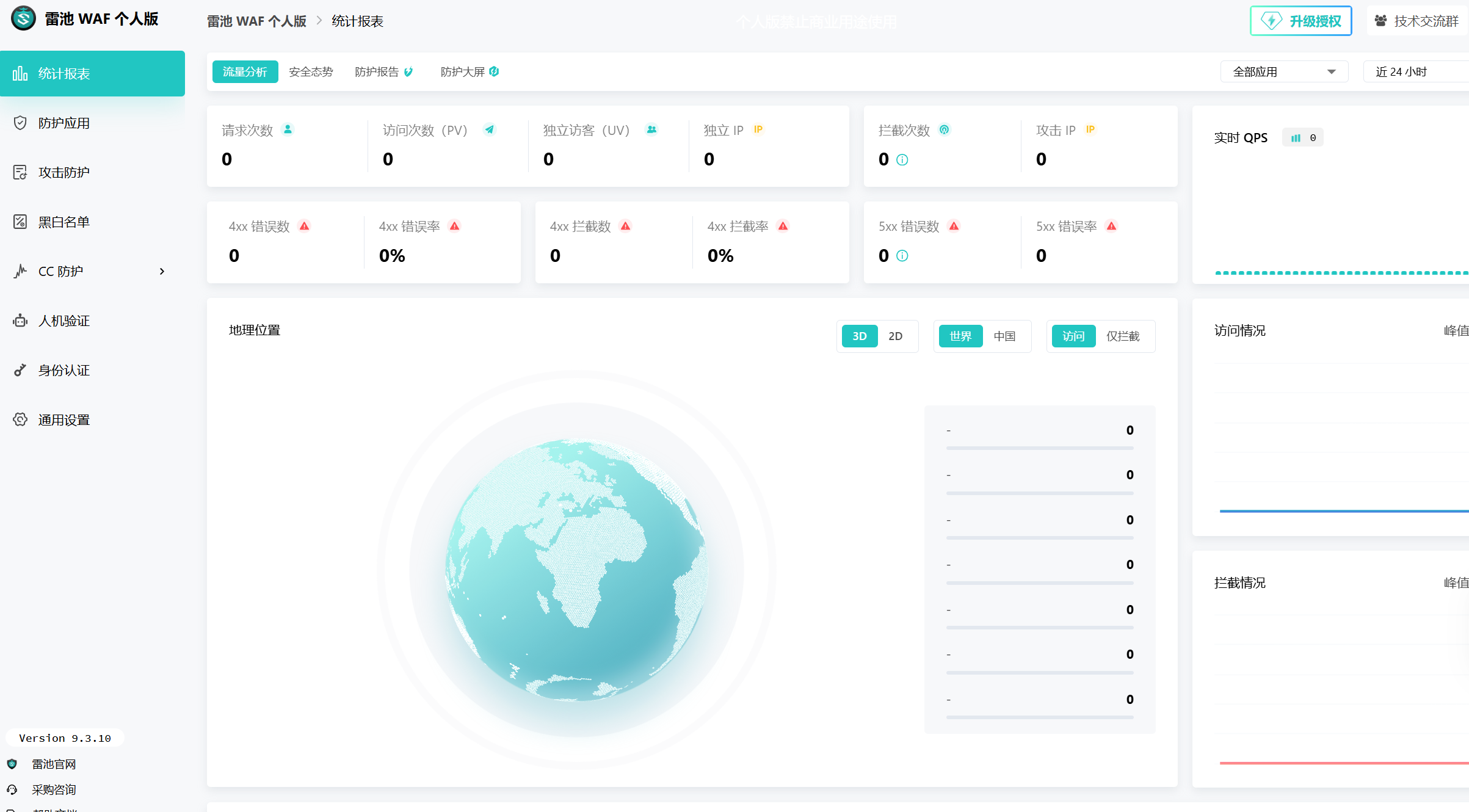1469x812 pixels.
Task: Switch map view to 2D
Action: (896, 336)
